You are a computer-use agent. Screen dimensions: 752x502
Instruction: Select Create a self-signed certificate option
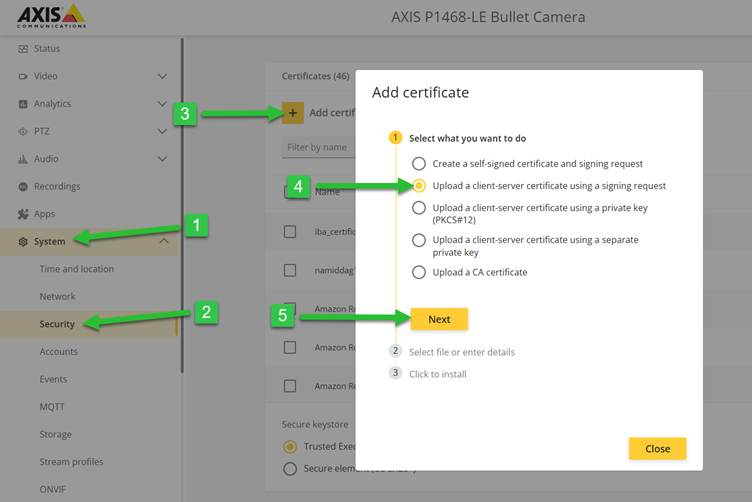(x=419, y=163)
